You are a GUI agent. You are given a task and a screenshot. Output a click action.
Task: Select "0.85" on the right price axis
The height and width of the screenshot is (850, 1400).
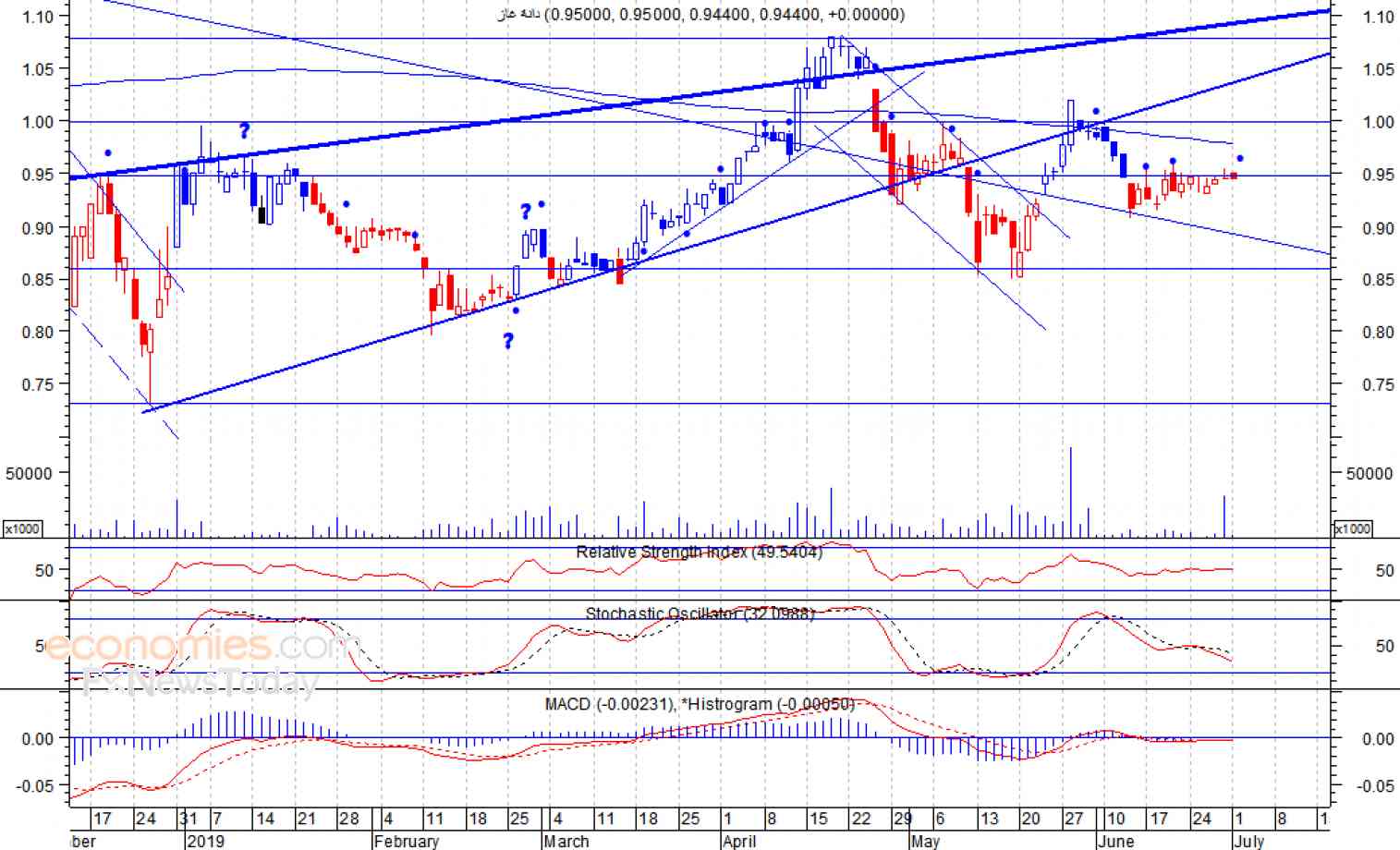click(x=1378, y=280)
